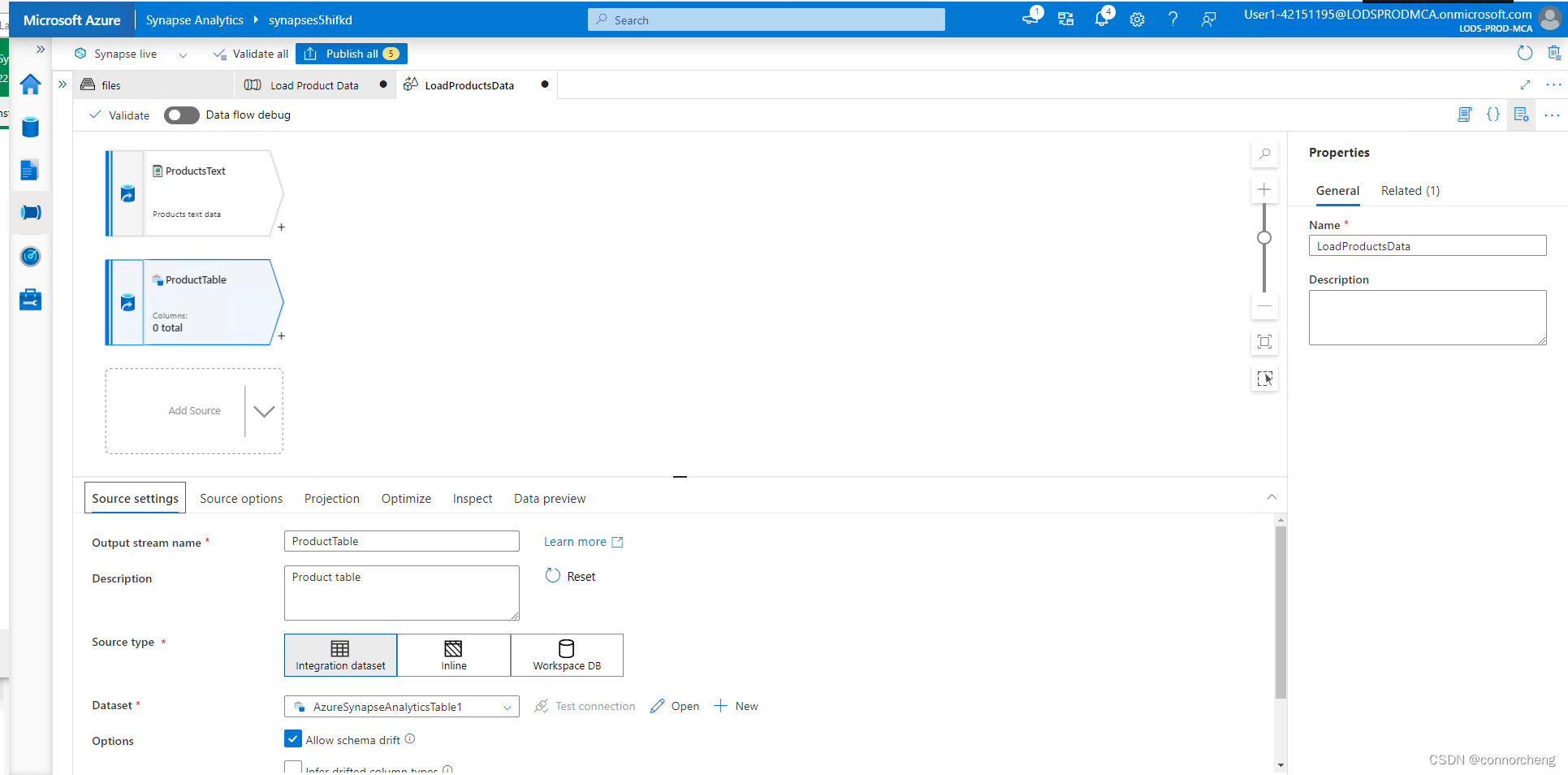Open the notifications bell

[x=1101, y=19]
